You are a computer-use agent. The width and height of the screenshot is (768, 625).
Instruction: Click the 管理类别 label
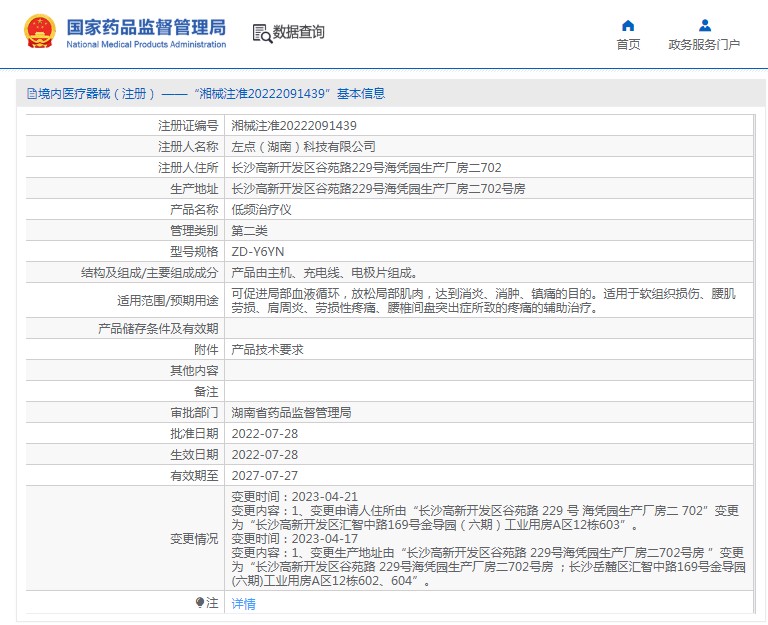194,231
